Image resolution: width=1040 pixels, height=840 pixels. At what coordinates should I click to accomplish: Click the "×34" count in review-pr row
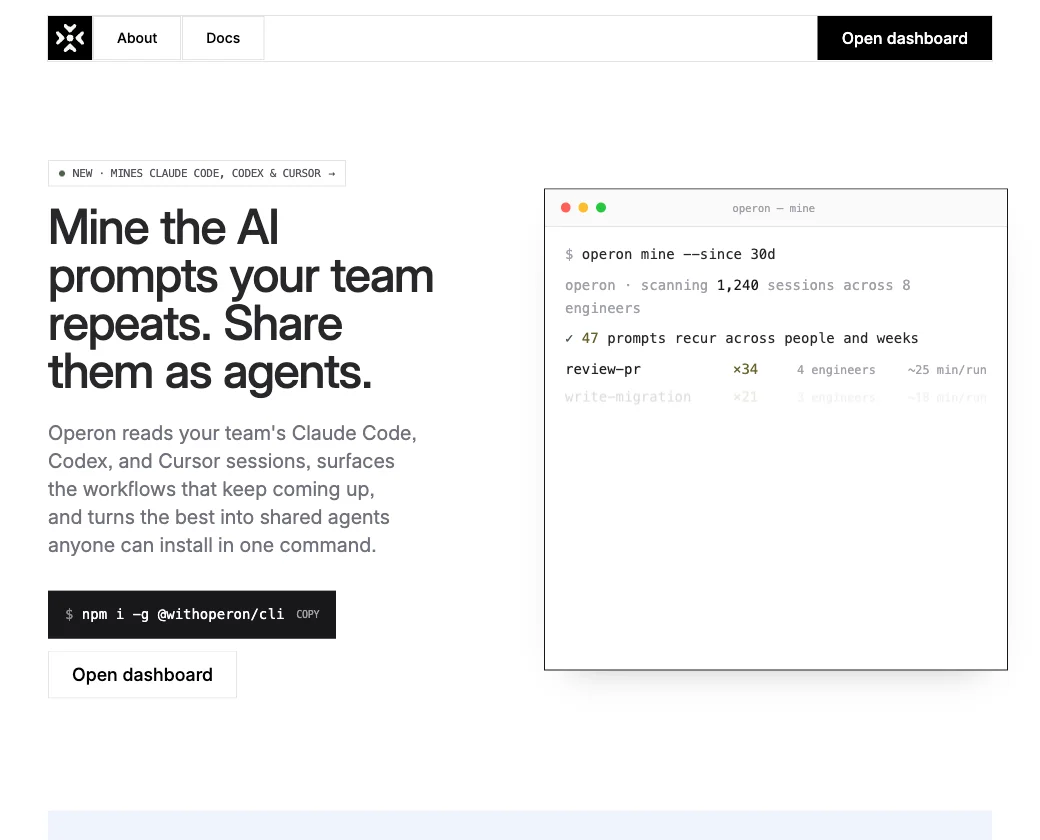click(x=745, y=370)
